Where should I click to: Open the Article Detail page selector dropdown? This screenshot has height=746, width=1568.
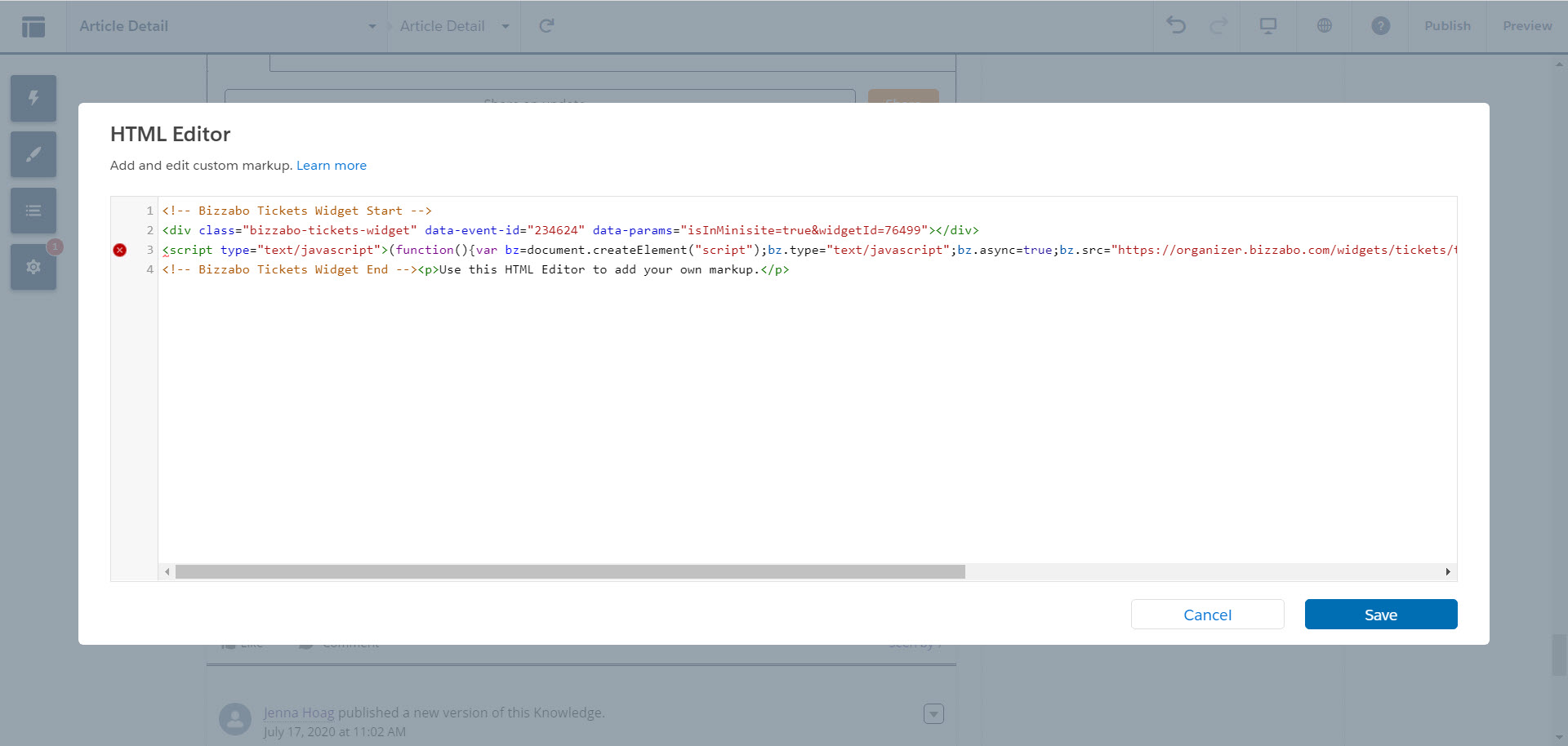click(x=372, y=25)
